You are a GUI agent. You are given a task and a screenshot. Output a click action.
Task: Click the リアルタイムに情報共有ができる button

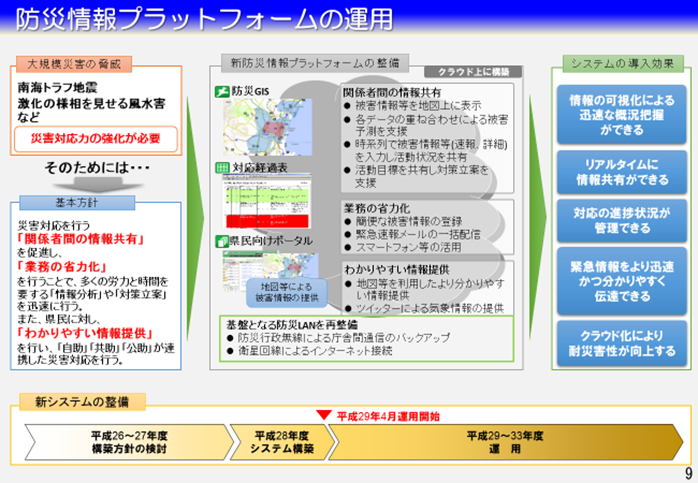click(622, 170)
